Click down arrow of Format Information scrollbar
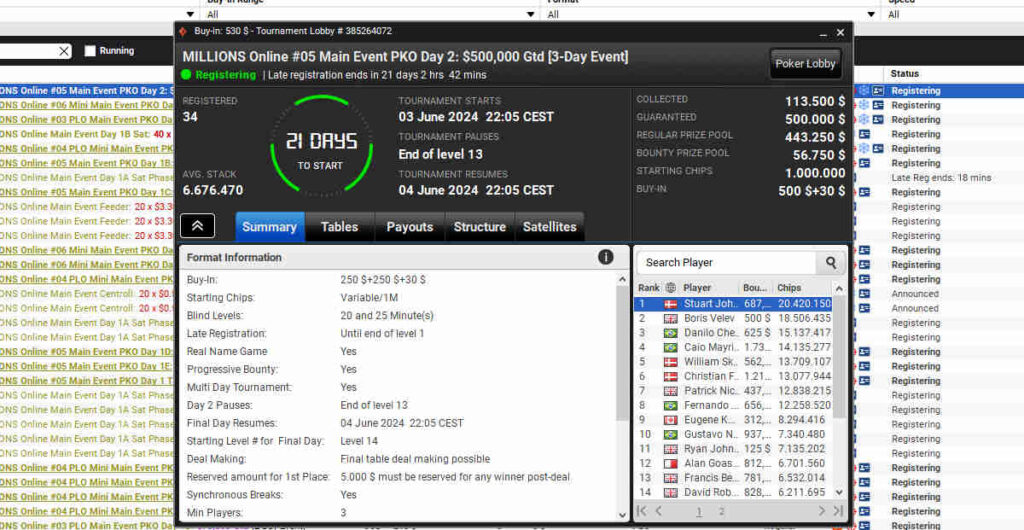This screenshot has width=1024, height=530. (x=622, y=516)
